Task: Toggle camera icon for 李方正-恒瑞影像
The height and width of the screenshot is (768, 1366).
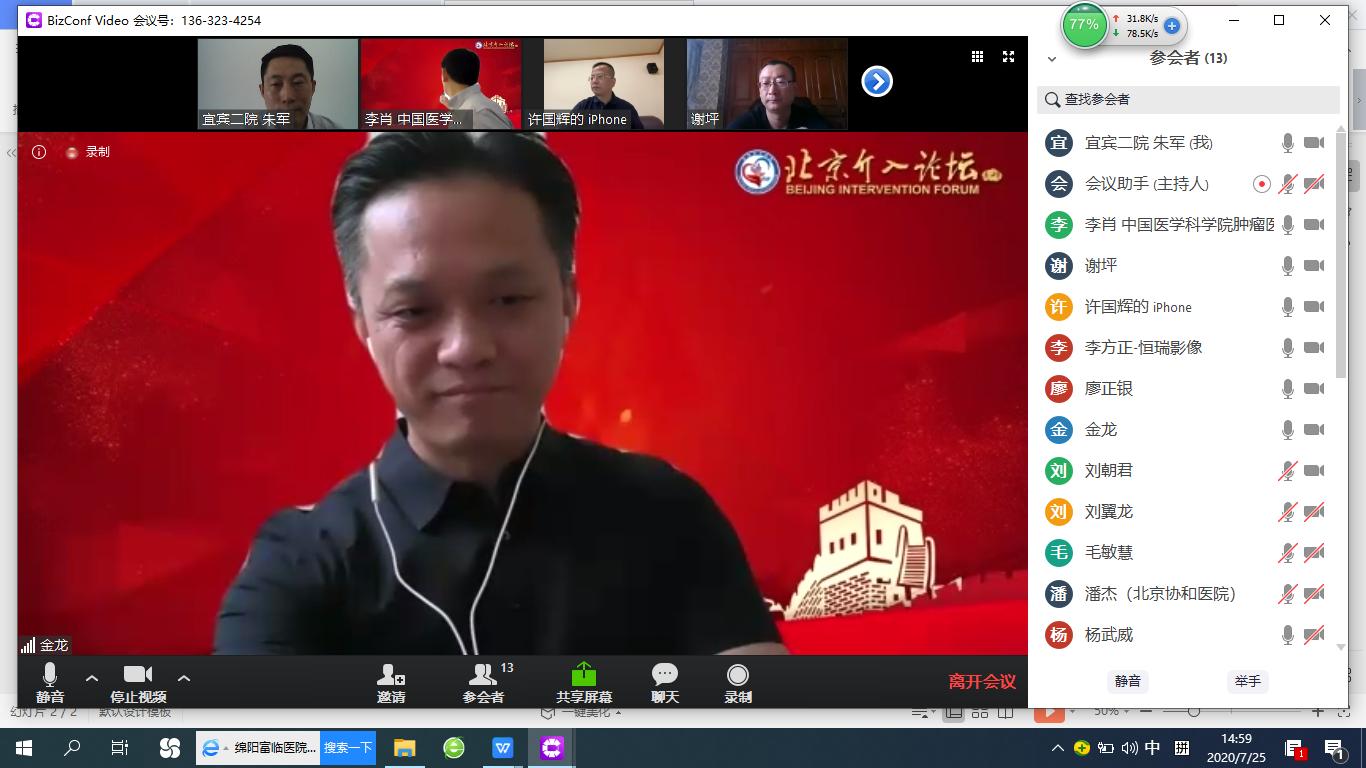Action: click(1314, 348)
